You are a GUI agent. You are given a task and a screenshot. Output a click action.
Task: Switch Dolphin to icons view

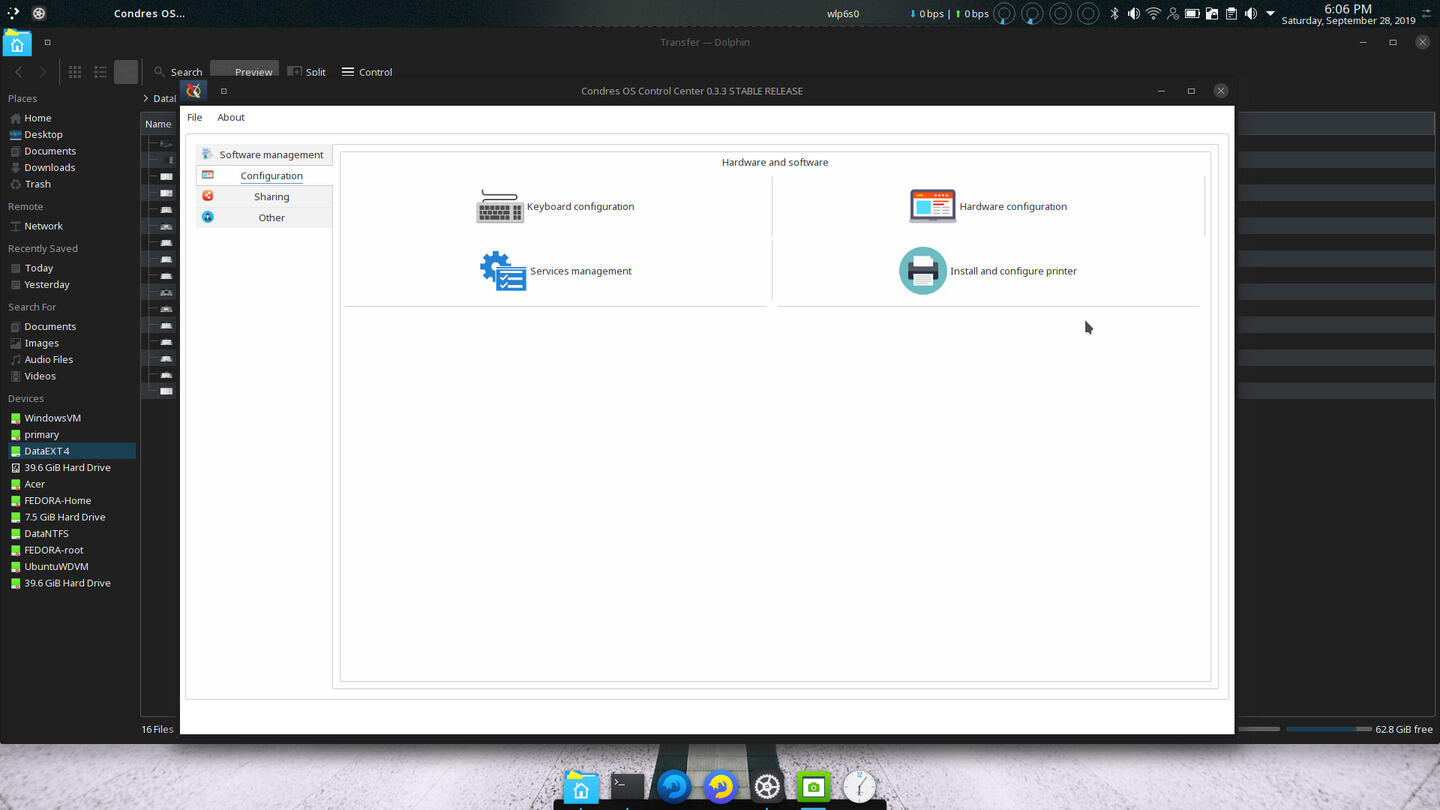pyautogui.click(x=75, y=72)
